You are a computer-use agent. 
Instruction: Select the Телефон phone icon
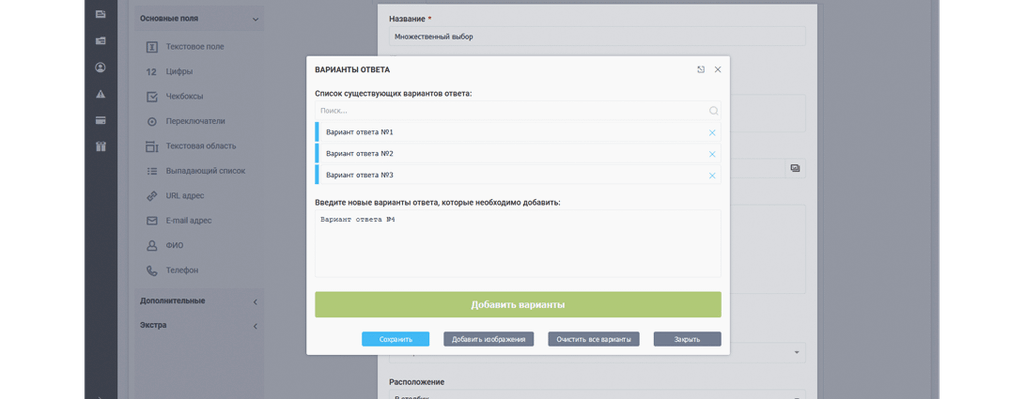[x=152, y=270]
